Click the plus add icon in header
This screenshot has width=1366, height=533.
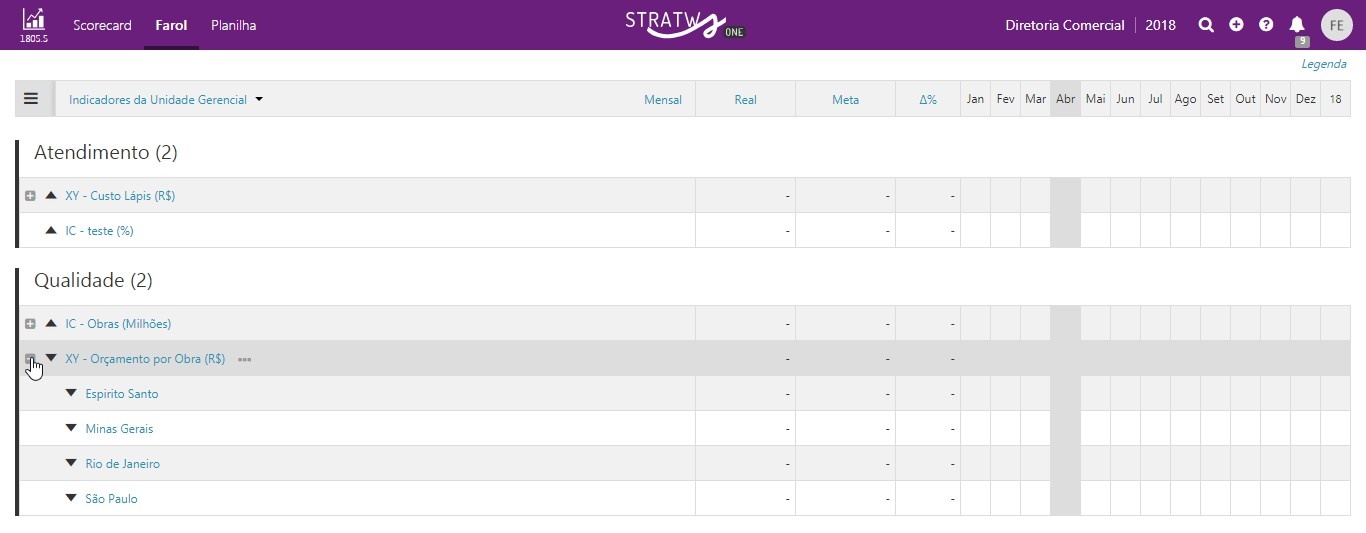tap(1236, 25)
